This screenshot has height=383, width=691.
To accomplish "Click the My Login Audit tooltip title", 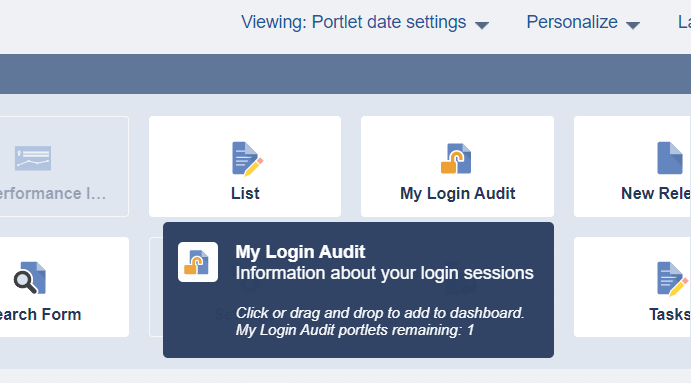I will click(x=300, y=252).
